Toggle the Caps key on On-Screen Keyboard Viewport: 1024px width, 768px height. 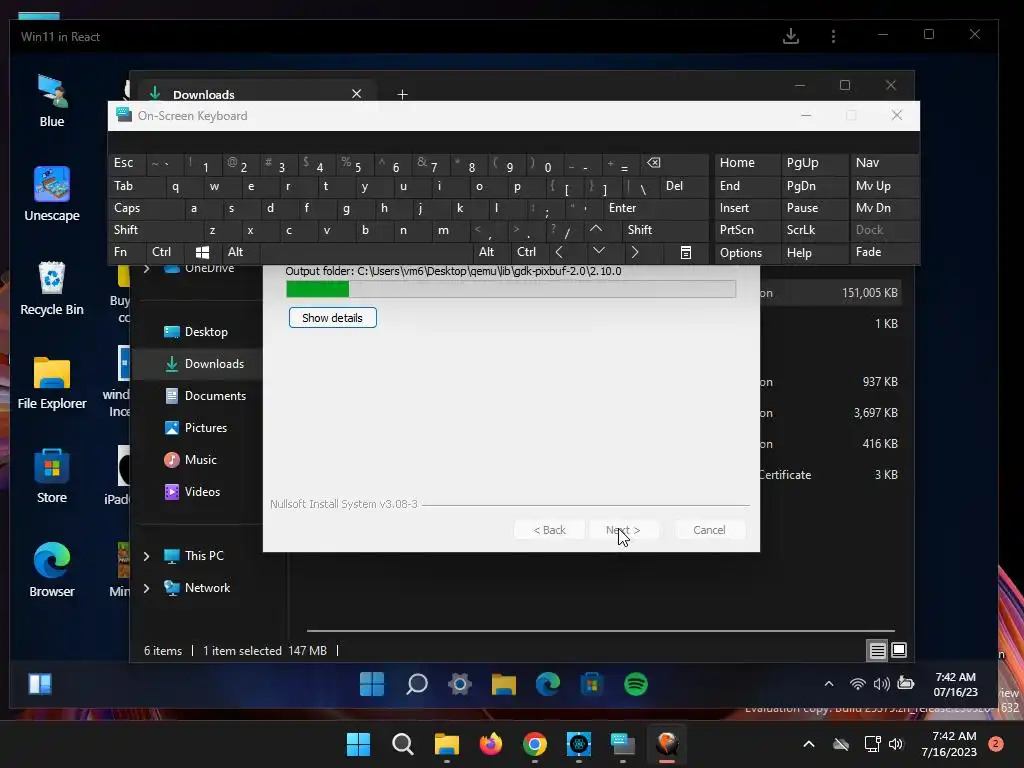click(145, 208)
